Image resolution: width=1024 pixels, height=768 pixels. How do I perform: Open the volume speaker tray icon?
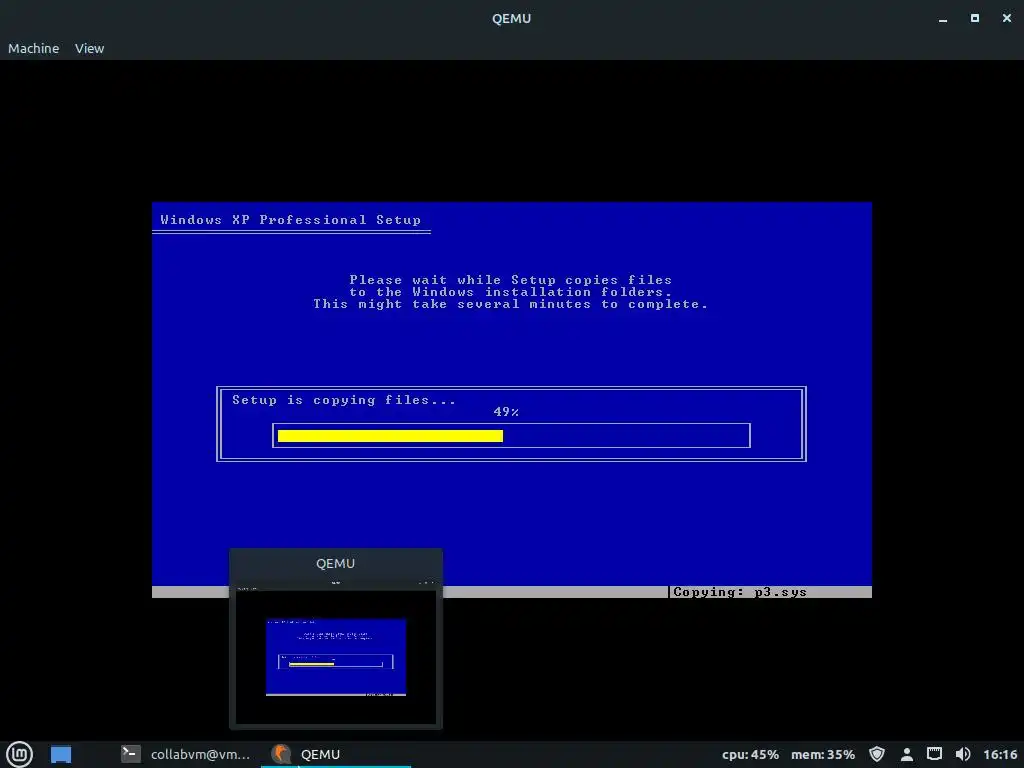point(963,754)
